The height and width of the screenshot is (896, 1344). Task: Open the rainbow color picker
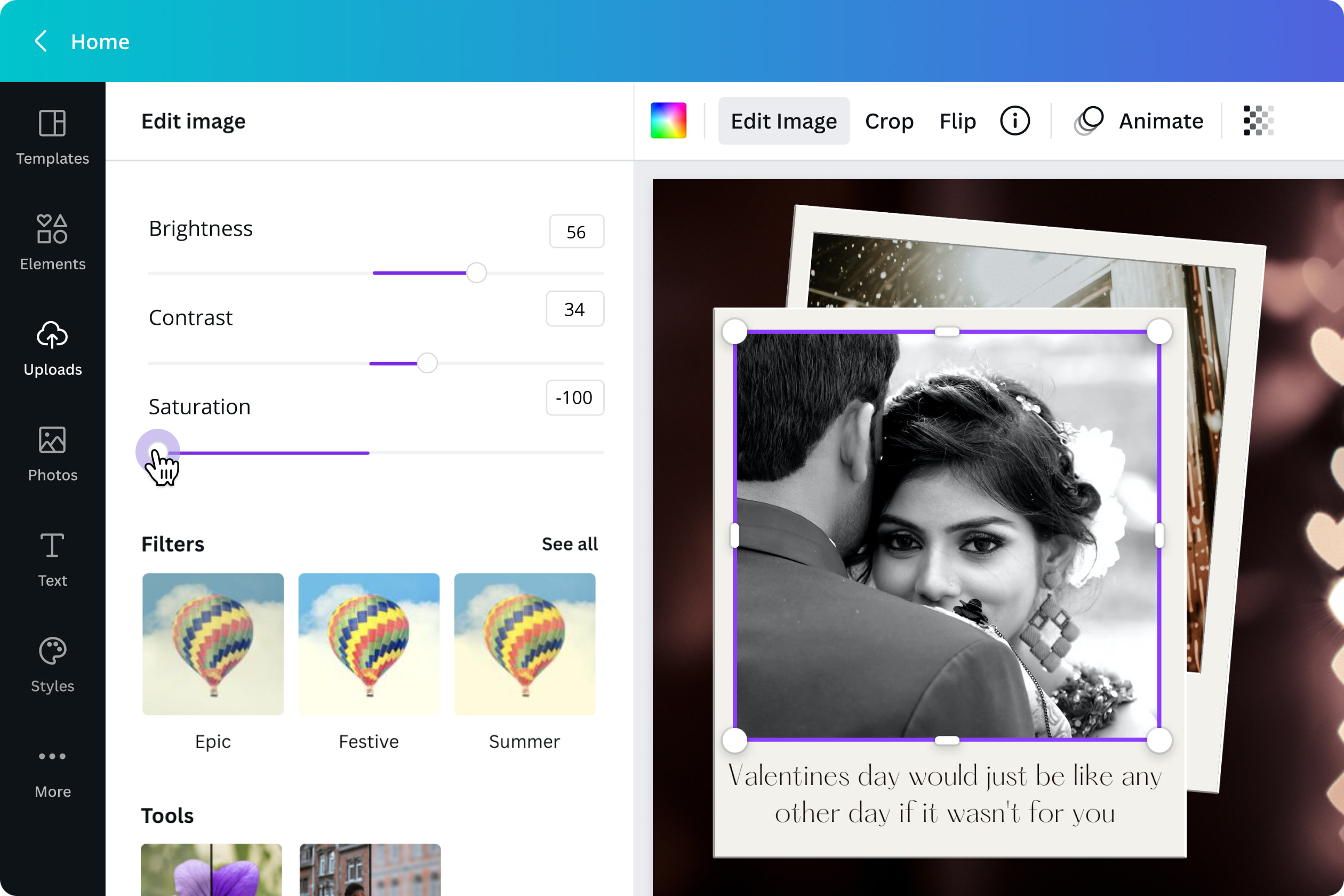tap(669, 121)
